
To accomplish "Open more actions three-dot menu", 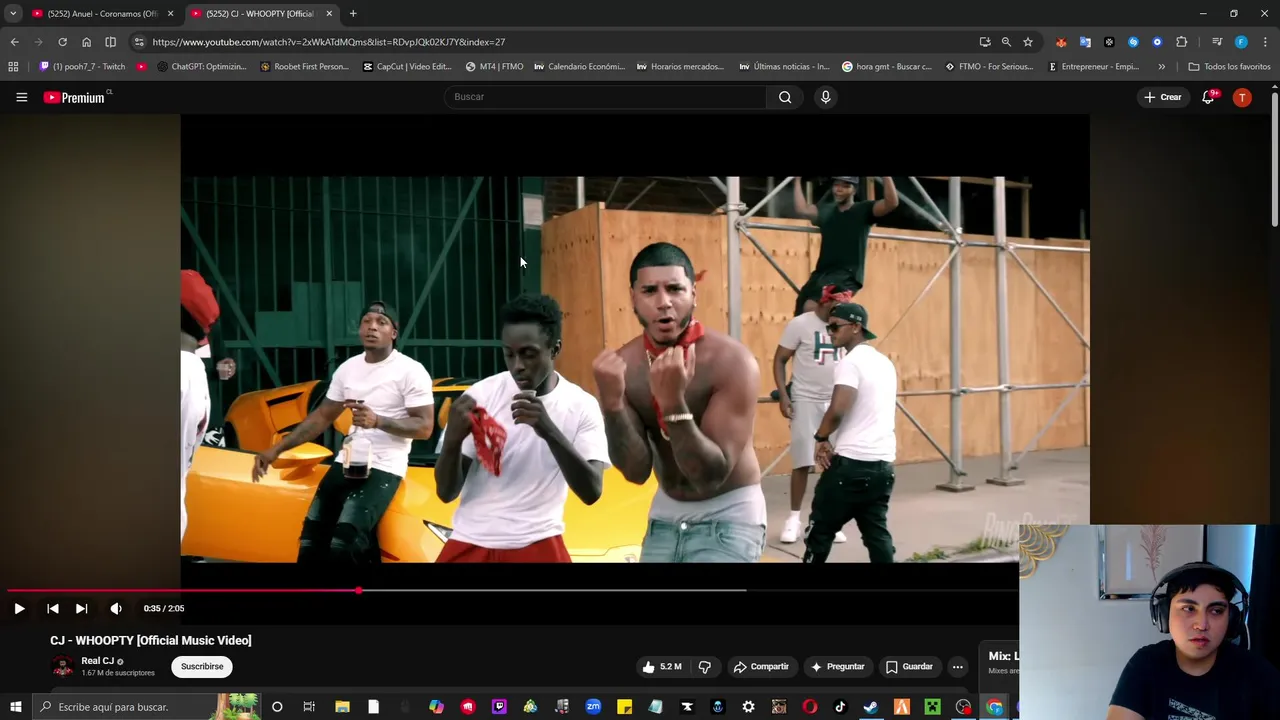I will 958,667.
